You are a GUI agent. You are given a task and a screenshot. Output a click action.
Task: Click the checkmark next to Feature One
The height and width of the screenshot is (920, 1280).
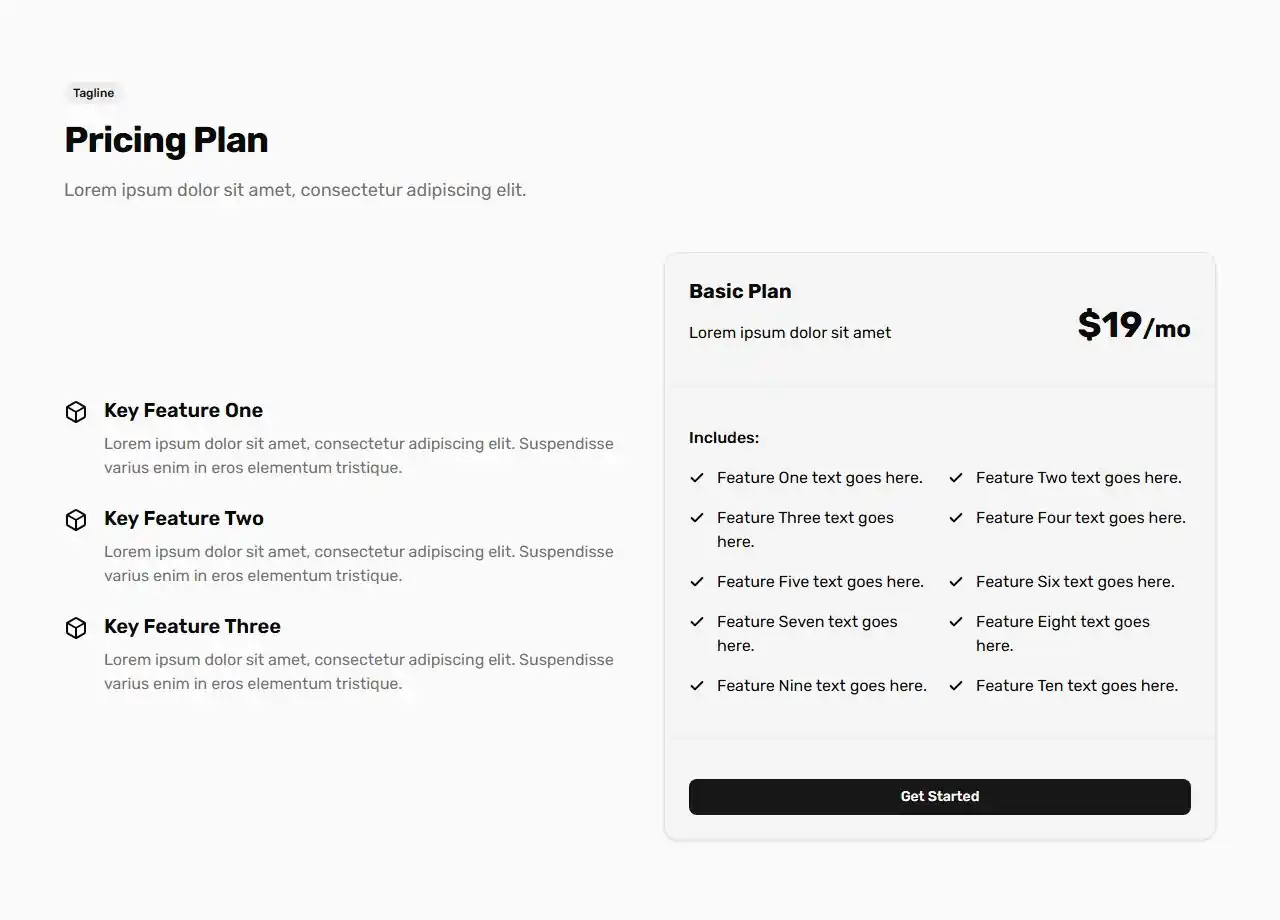click(x=697, y=478)
